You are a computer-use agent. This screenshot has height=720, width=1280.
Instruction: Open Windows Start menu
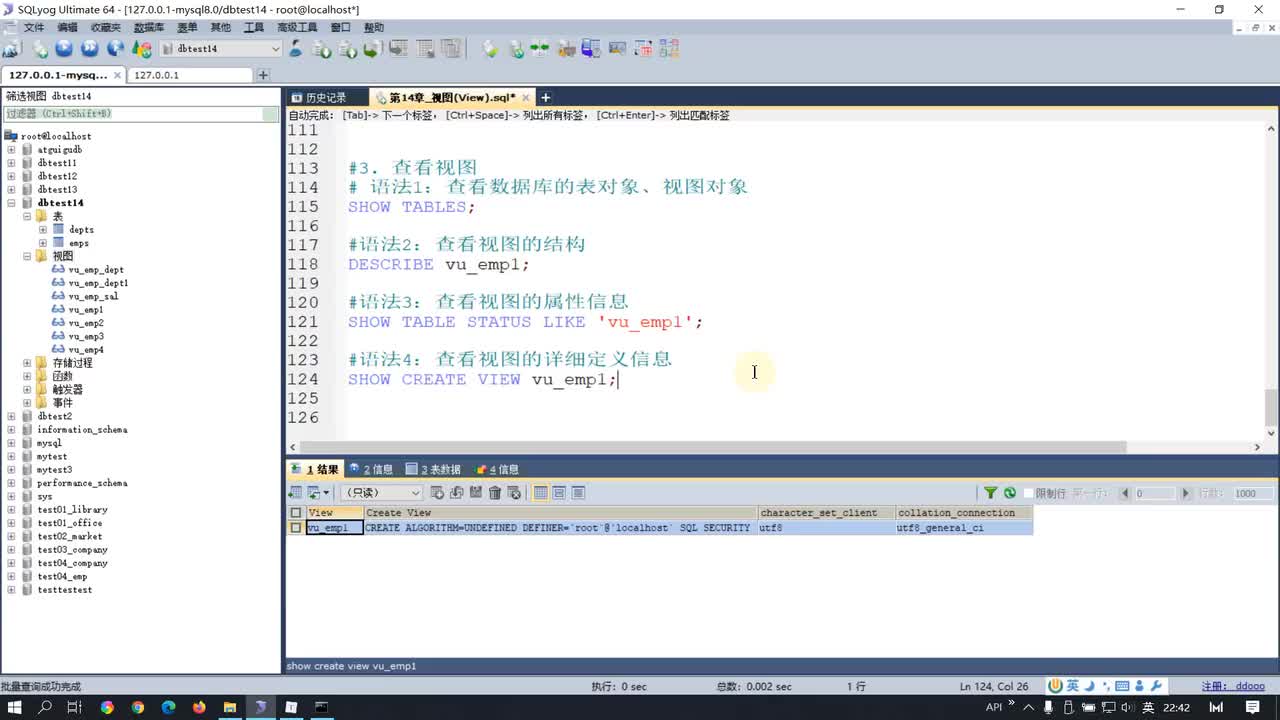(15, 707)
